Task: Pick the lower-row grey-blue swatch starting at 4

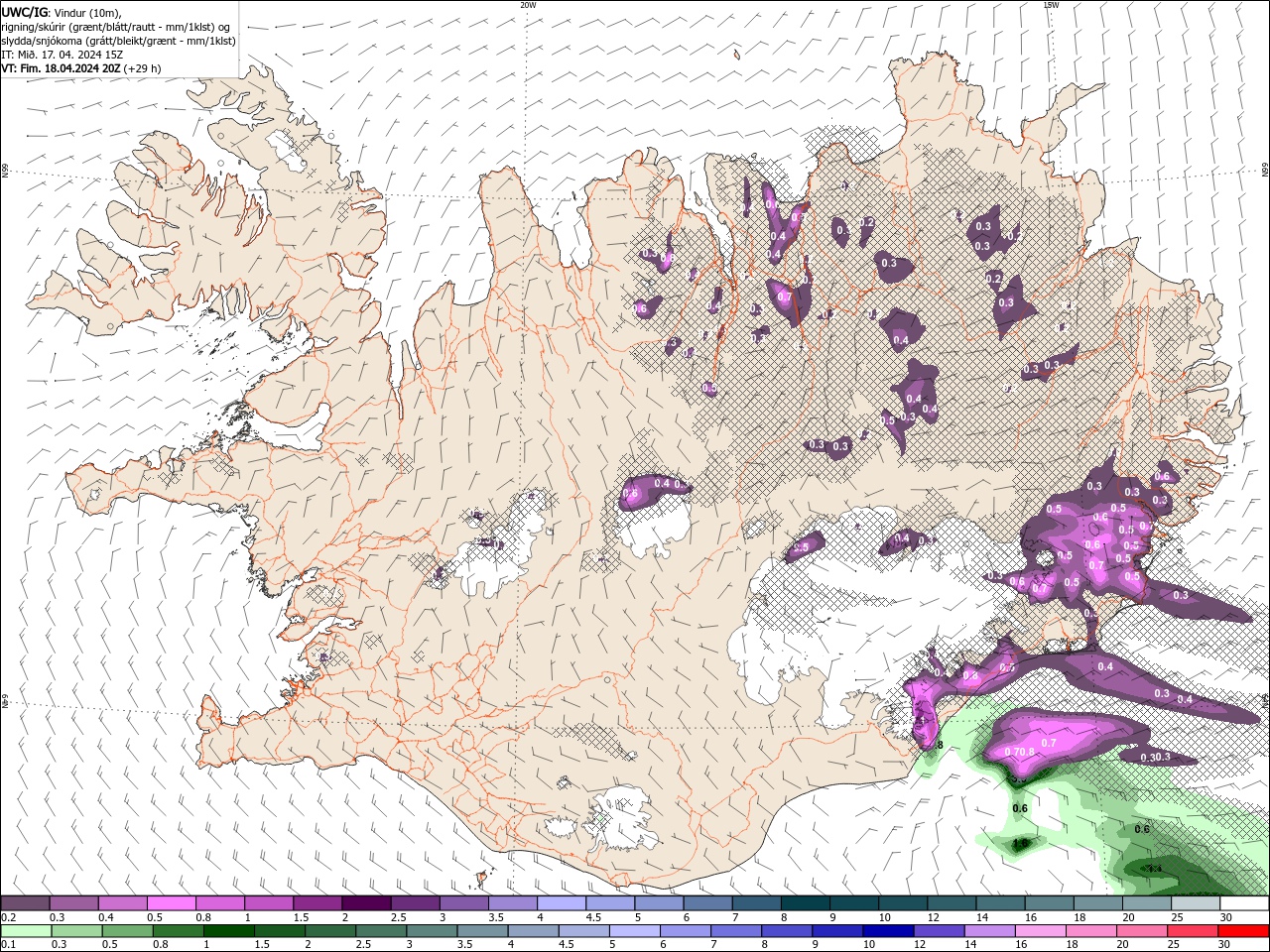Action: [534, 931]
